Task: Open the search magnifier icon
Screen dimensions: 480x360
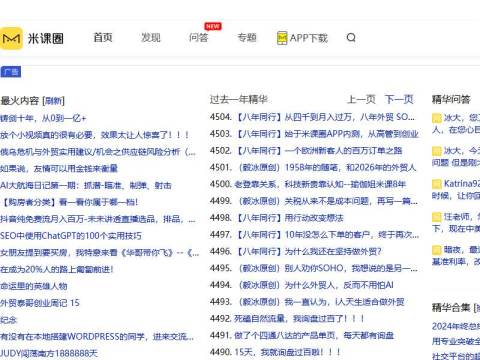Action: point(351,37)
